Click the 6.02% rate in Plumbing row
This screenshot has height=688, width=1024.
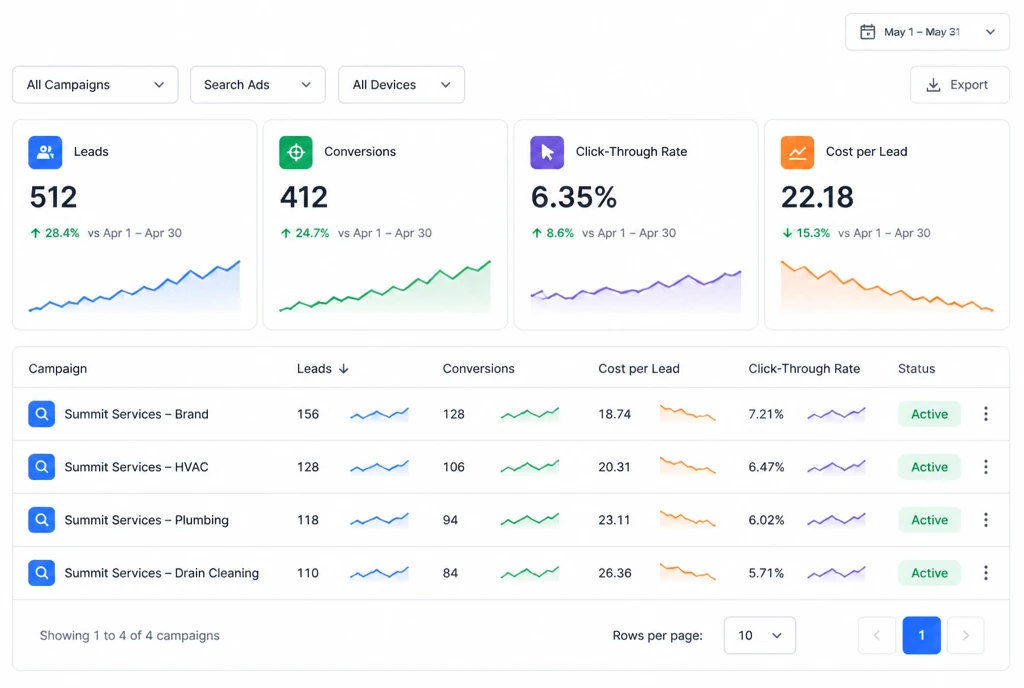tap(766, 520)
